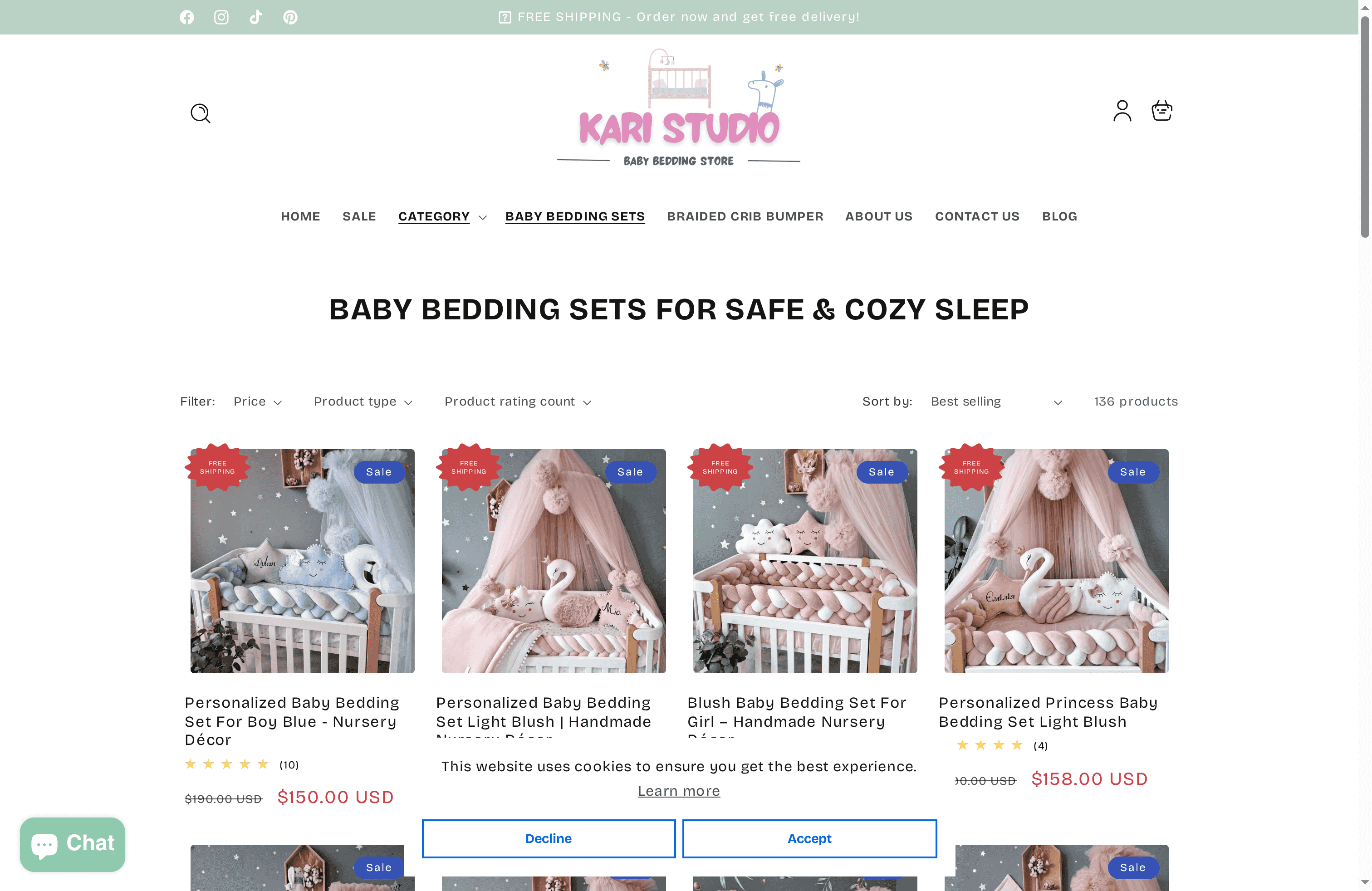Expand the Product rating count filter
This screenshot has height=891, width=1372.
pos(518,401)
